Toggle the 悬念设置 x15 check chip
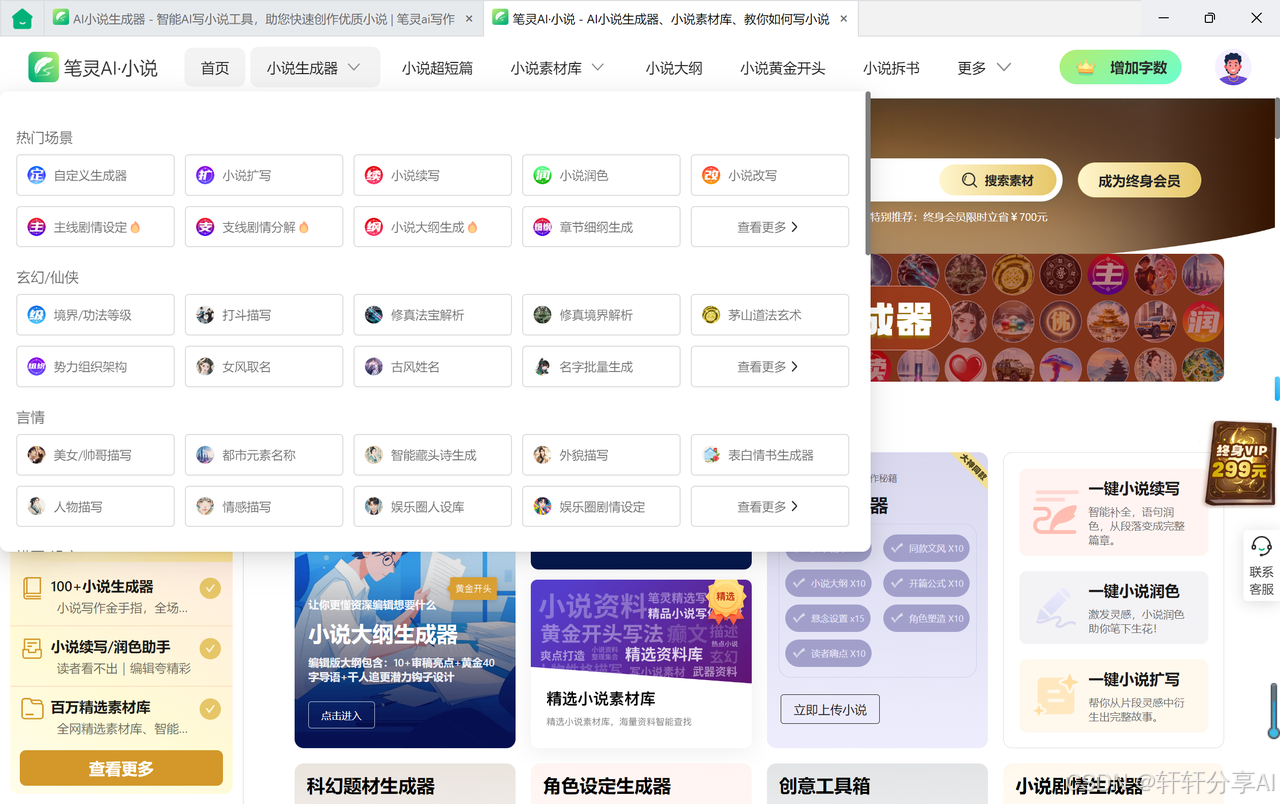 (827, 618)
